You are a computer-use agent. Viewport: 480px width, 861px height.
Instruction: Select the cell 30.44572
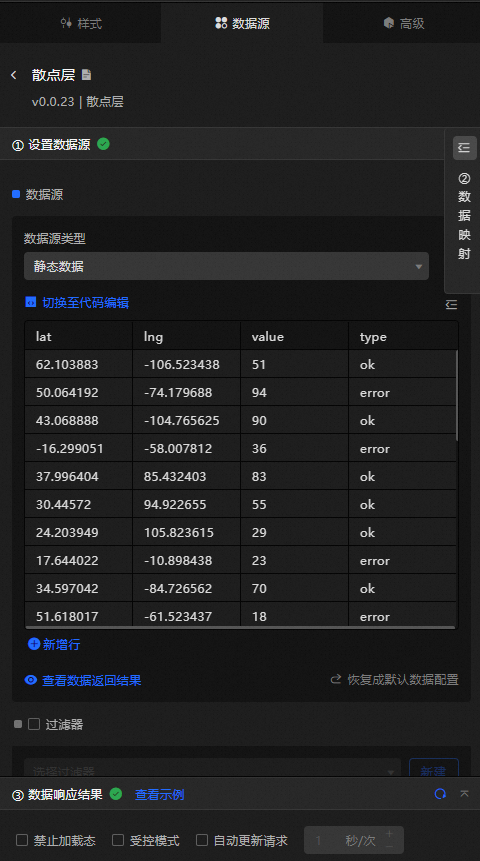coord(79,504)
